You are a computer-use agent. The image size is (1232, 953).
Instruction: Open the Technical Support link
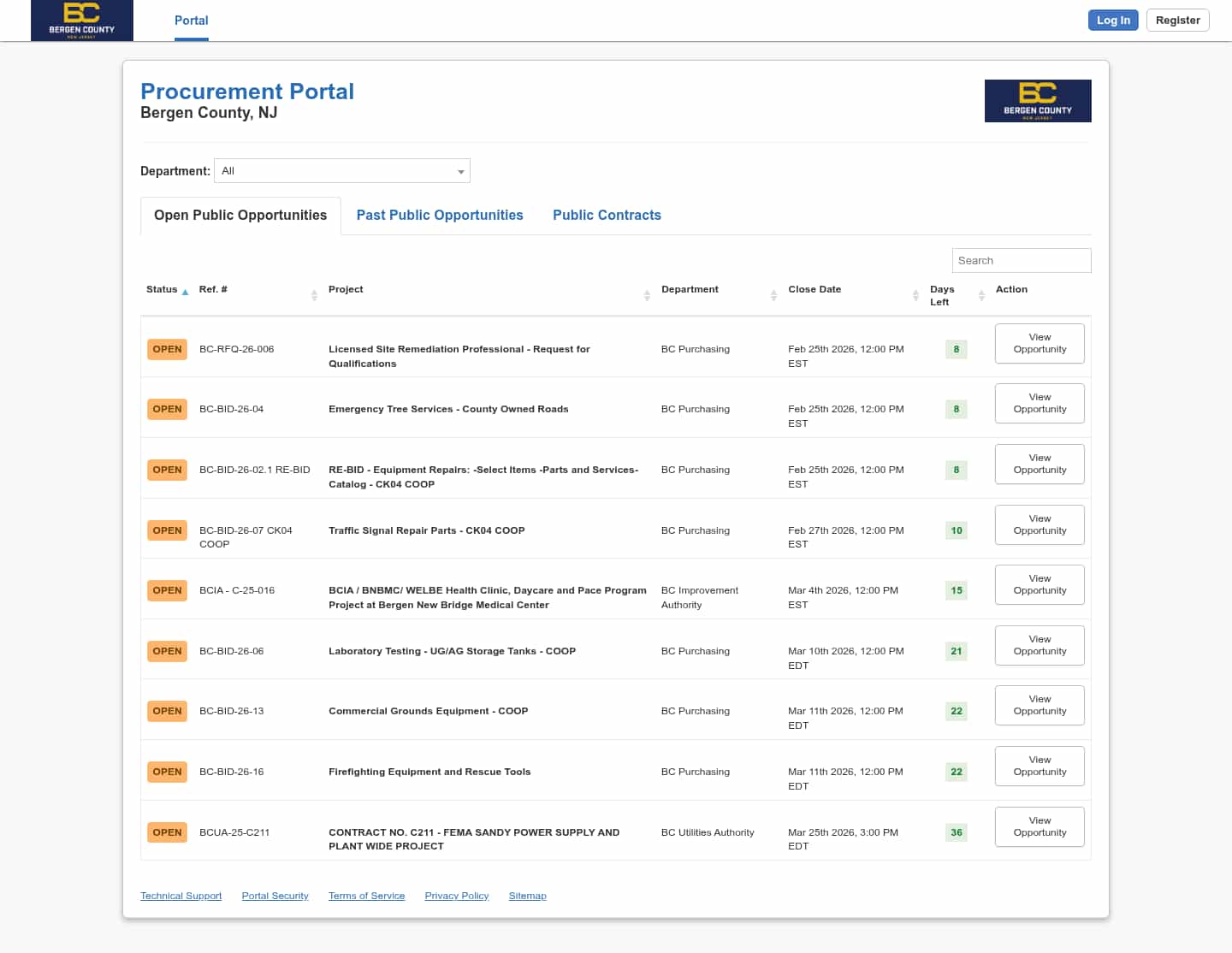181,896
